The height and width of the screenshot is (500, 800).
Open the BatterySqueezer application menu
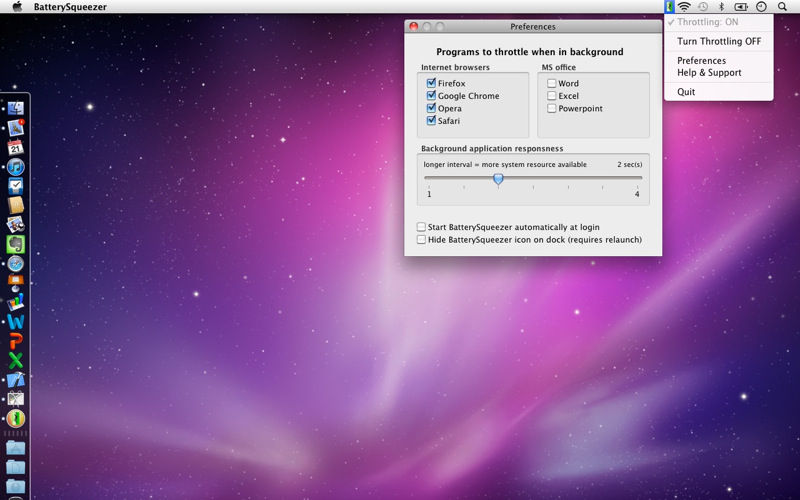click(70, 7)
